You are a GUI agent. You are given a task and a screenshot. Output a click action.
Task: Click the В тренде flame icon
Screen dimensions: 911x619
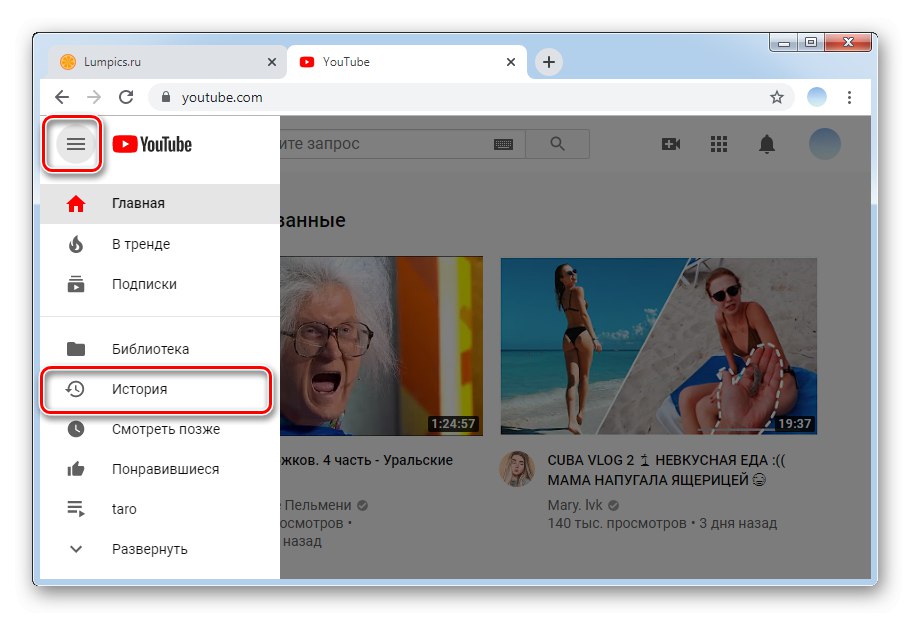click(x=75, y=244)
